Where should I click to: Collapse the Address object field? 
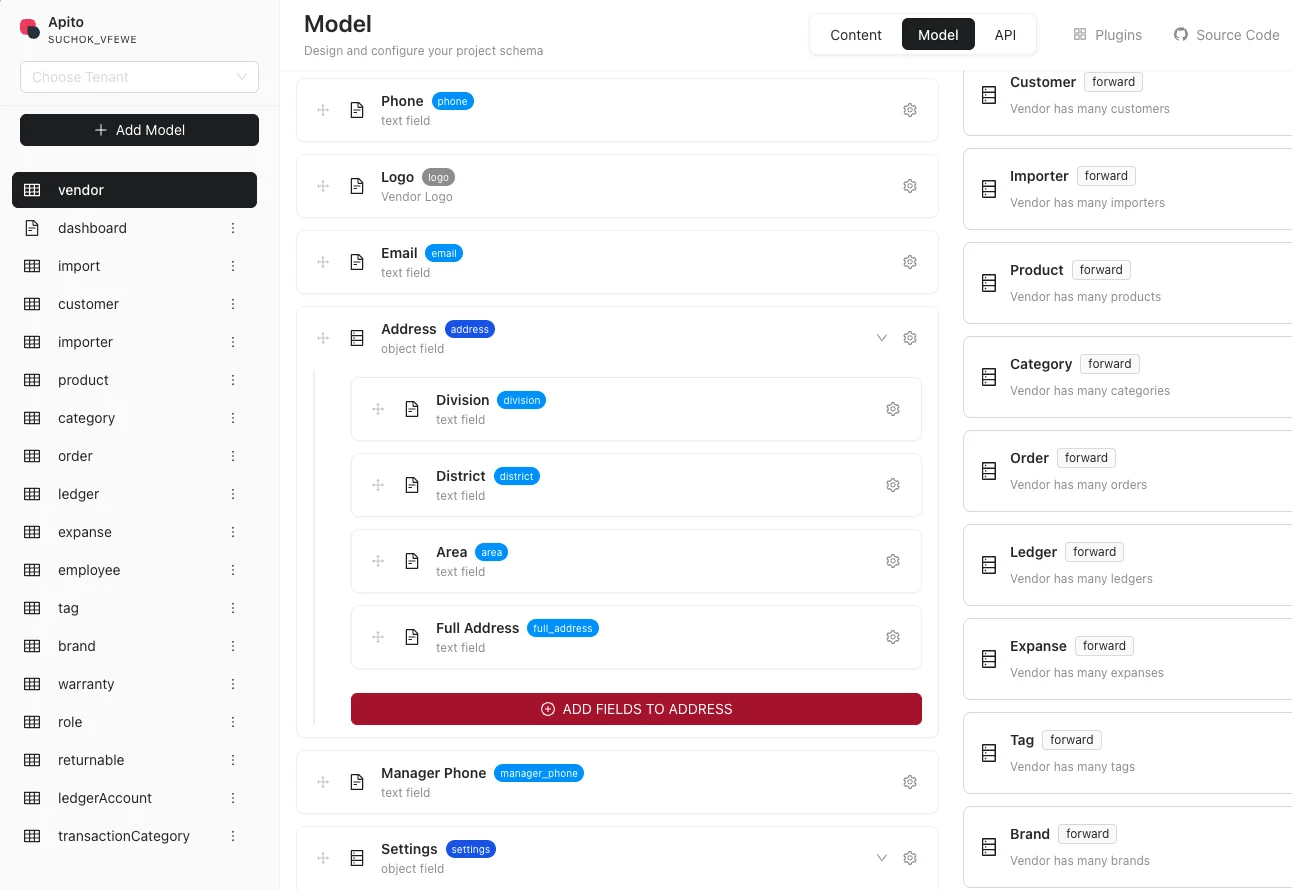(881, 337)
